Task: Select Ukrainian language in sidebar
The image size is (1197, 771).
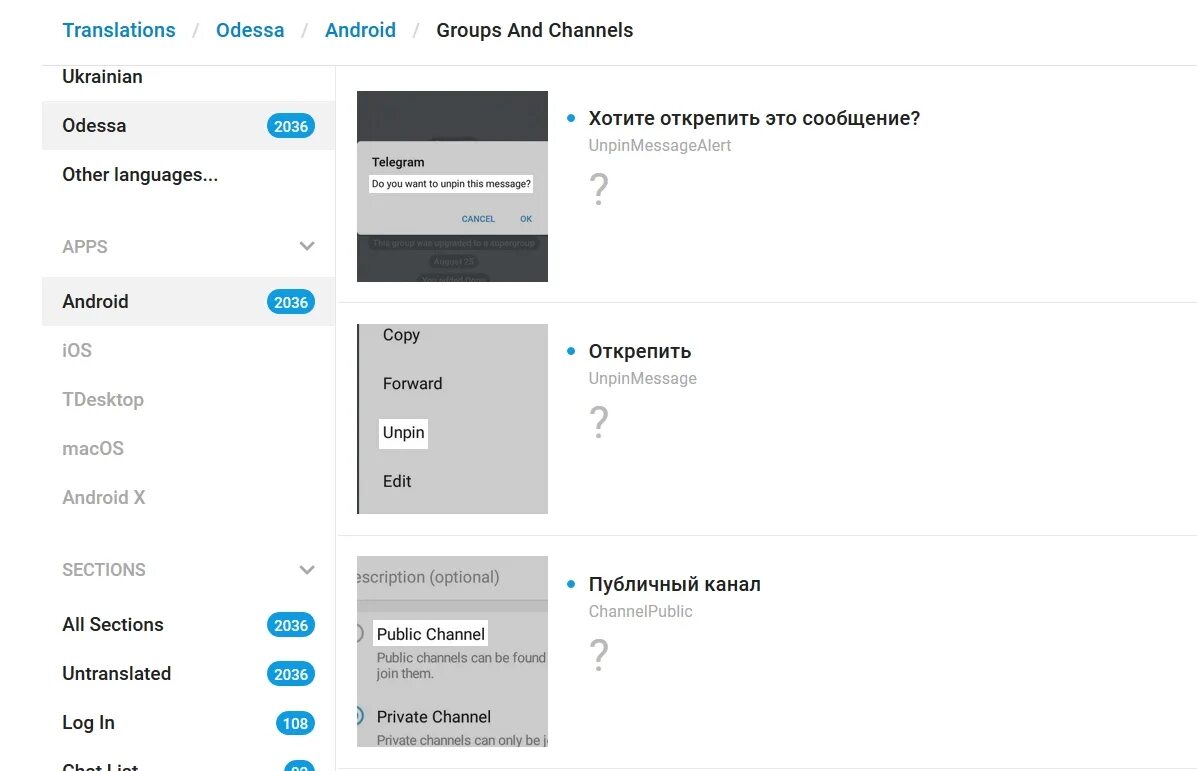Action: [102, 77]
